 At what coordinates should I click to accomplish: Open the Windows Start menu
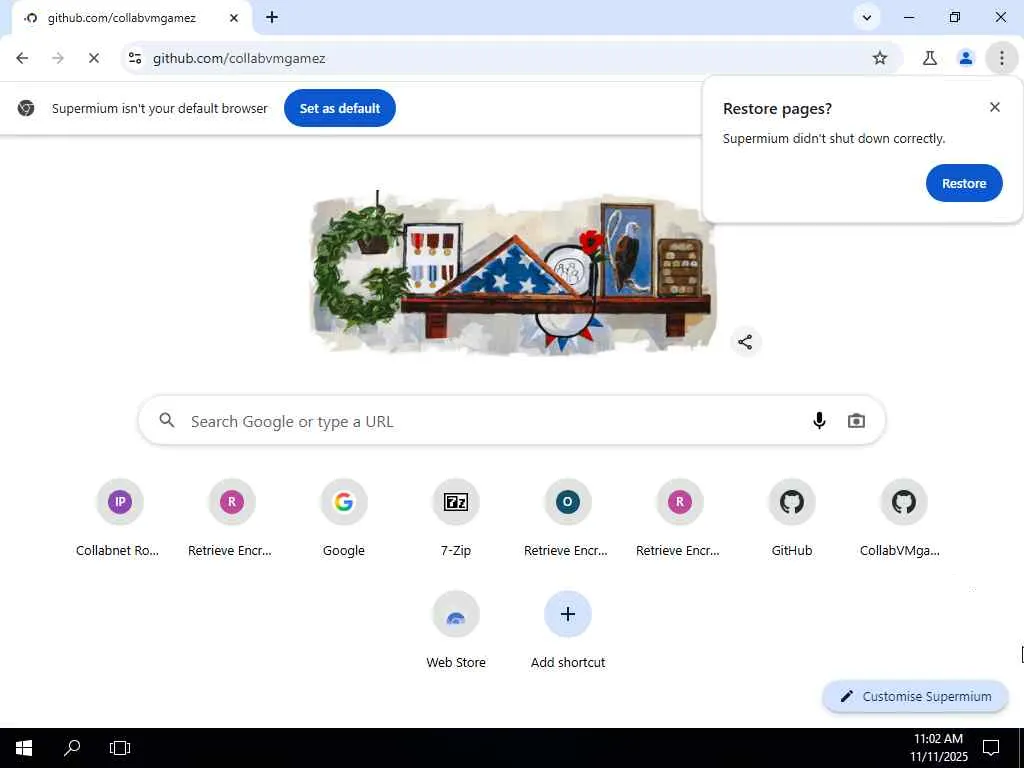point(24,748)
